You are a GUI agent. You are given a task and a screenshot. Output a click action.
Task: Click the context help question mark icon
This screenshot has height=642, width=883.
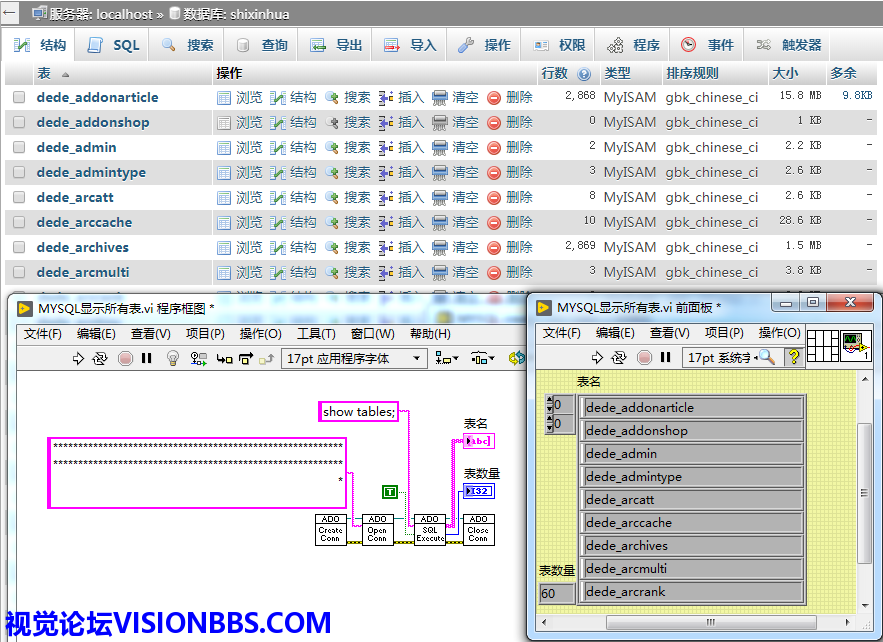794,357
